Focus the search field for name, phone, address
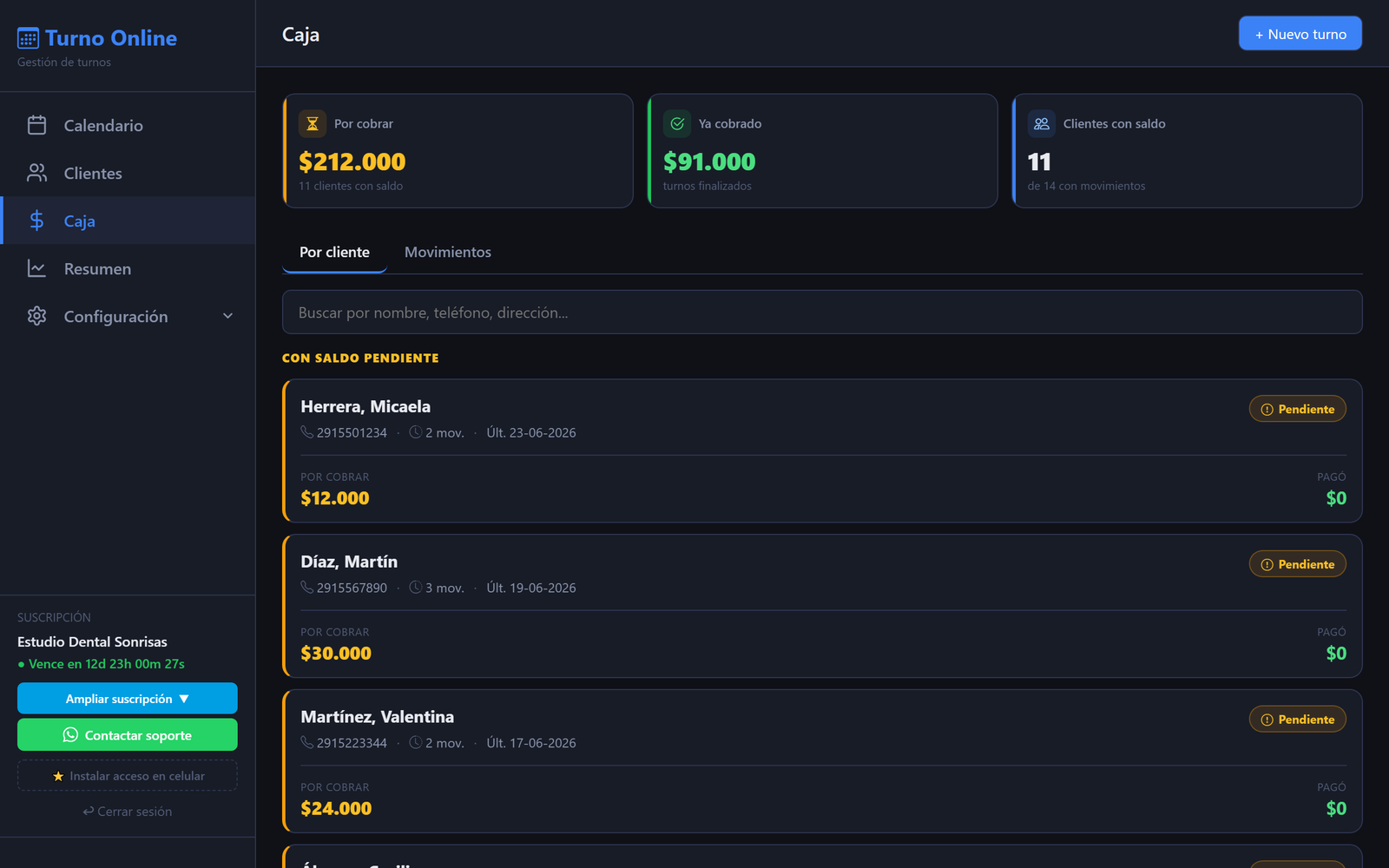 (x=822, y=312)
